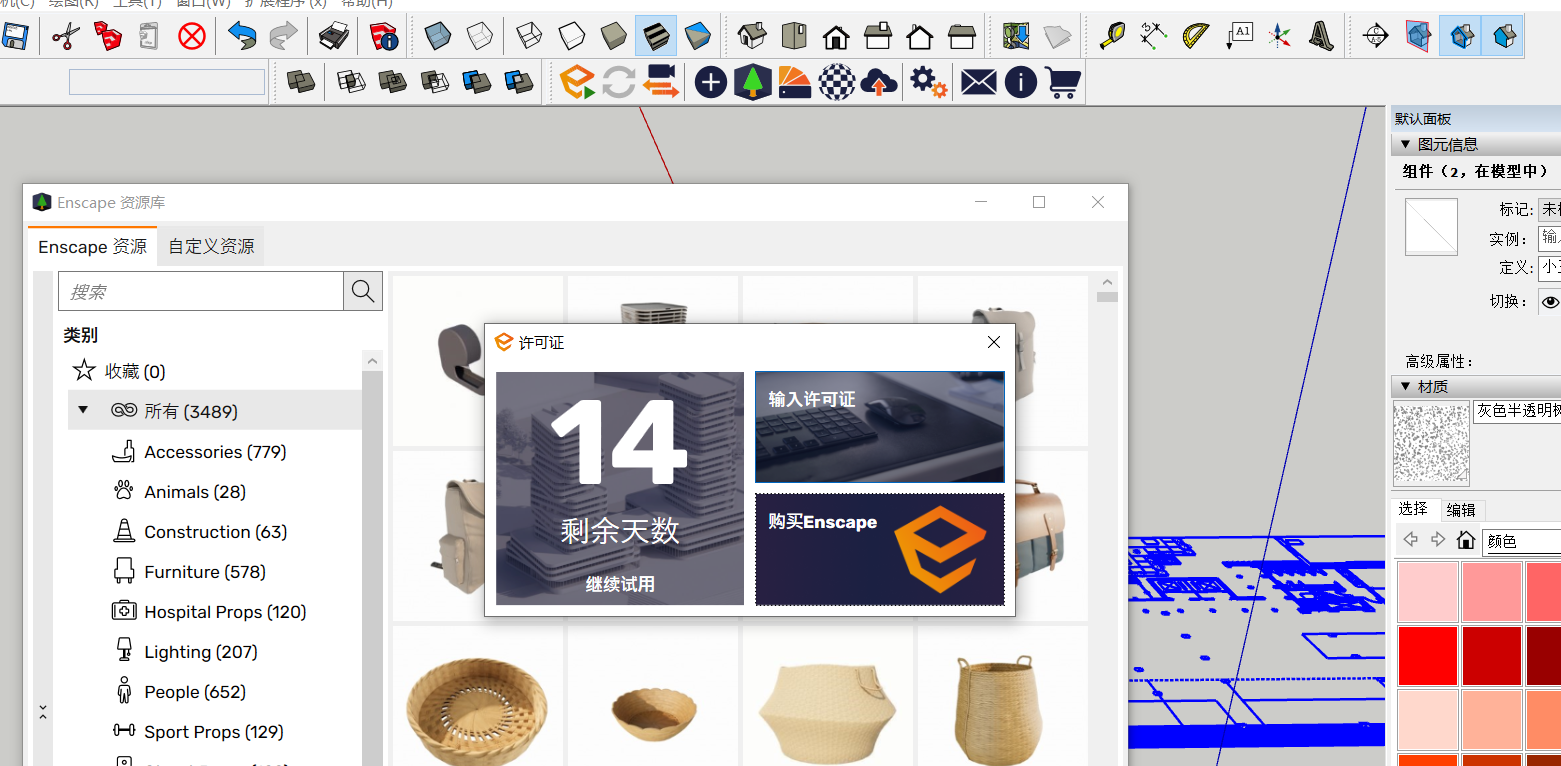Close the 许可证 license dialog

click(x=994, y=342)
